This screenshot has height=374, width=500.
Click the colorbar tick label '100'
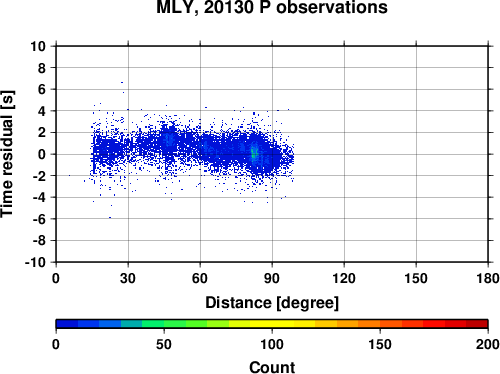(x=272, y=344)
